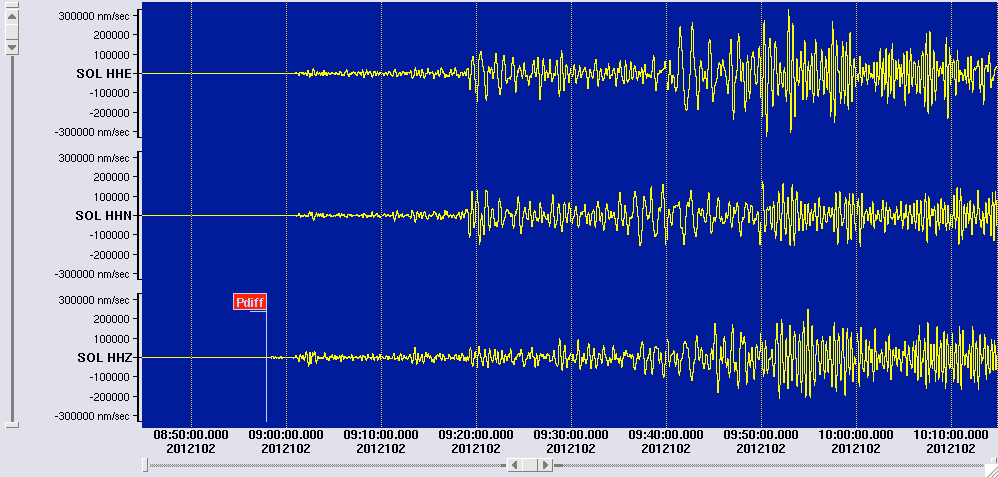The width and height of the screenshot is (998, 477).
Task: Click the 10:00:00.000 time axis label
Action: 855,435
